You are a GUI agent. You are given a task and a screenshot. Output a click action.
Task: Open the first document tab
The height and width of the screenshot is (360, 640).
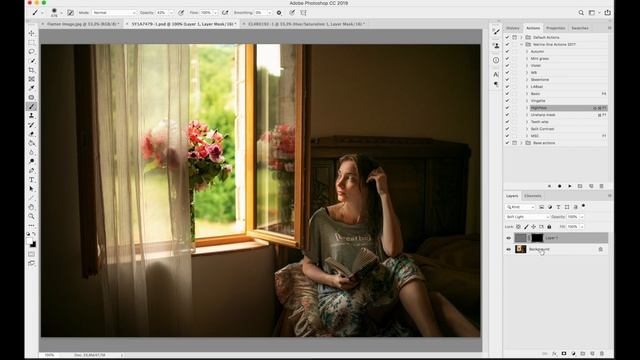(82, 24)
